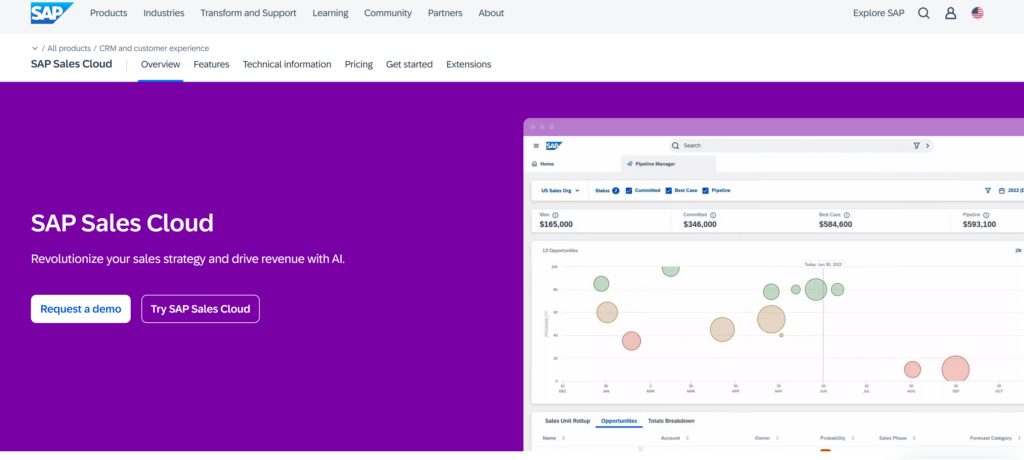Click inside the dashboard Search field
This screenshot has width=1024, height=460.
coord(801,146)
